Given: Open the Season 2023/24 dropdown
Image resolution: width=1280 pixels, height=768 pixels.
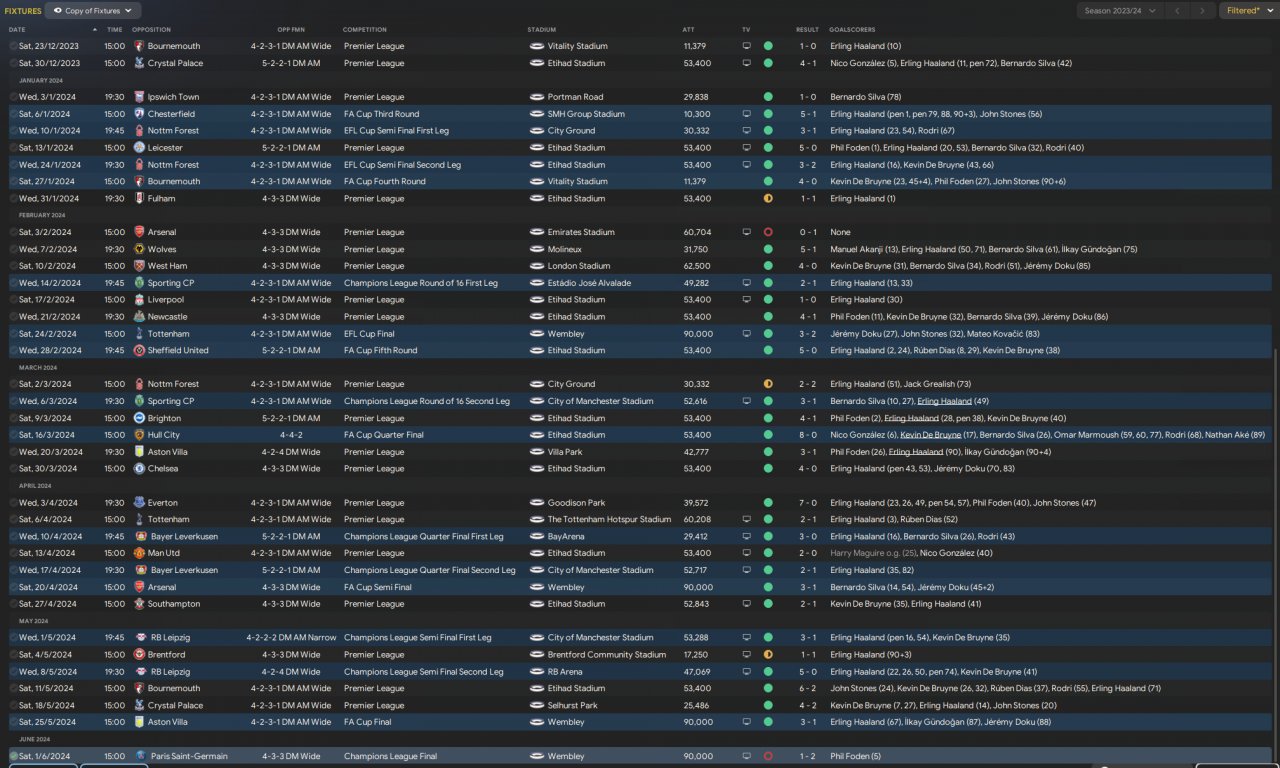Looking at the screenshot, I should [1120, 11].
